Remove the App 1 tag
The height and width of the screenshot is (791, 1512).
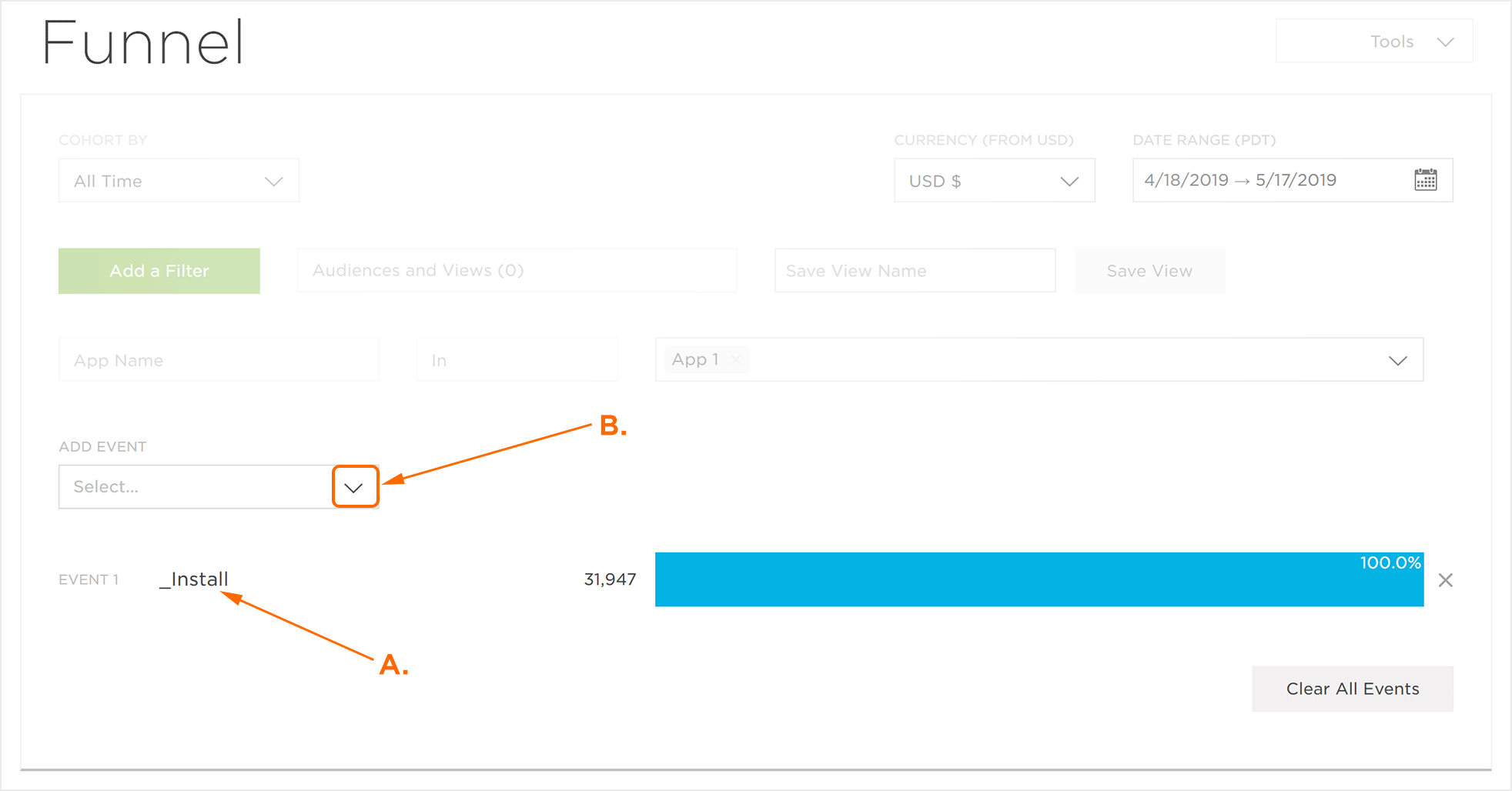[736, 359]
